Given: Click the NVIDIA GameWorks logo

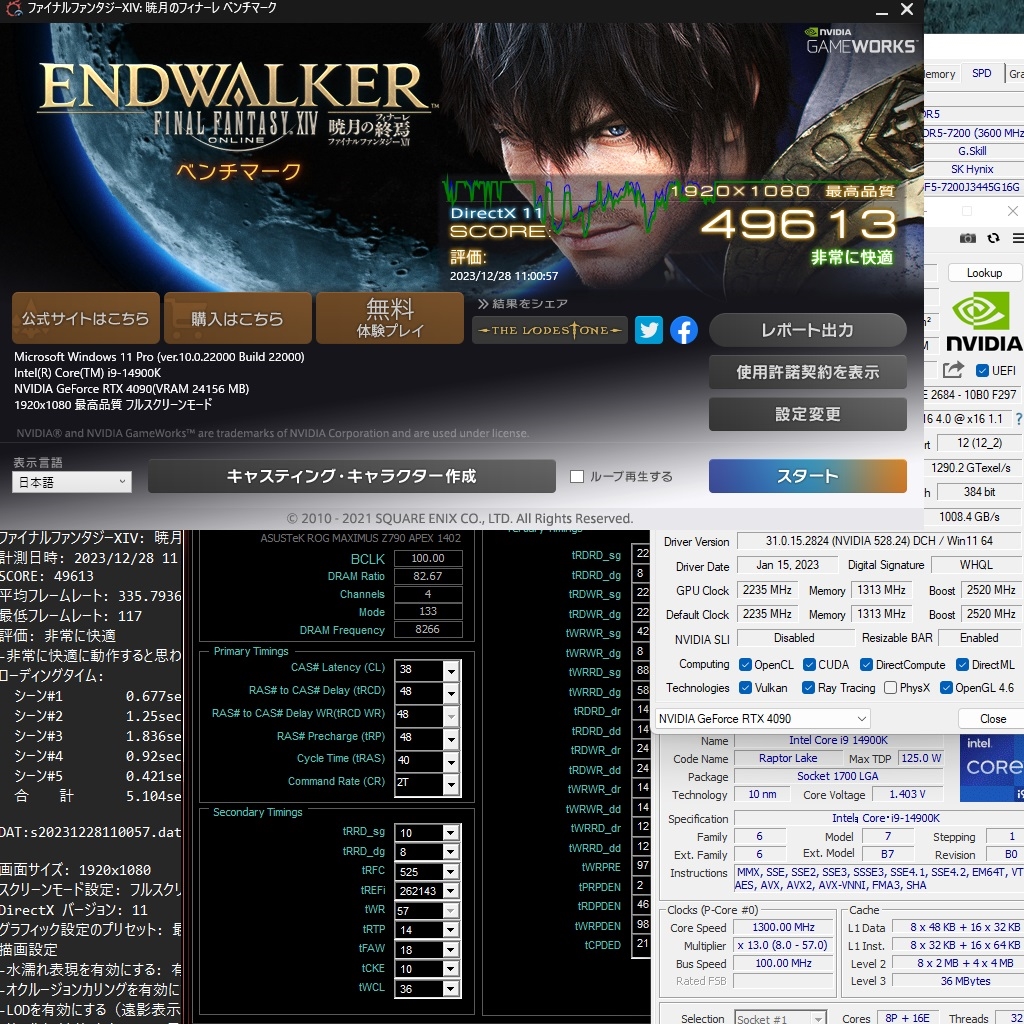Looking at the screenshot, I should (861, 41).
